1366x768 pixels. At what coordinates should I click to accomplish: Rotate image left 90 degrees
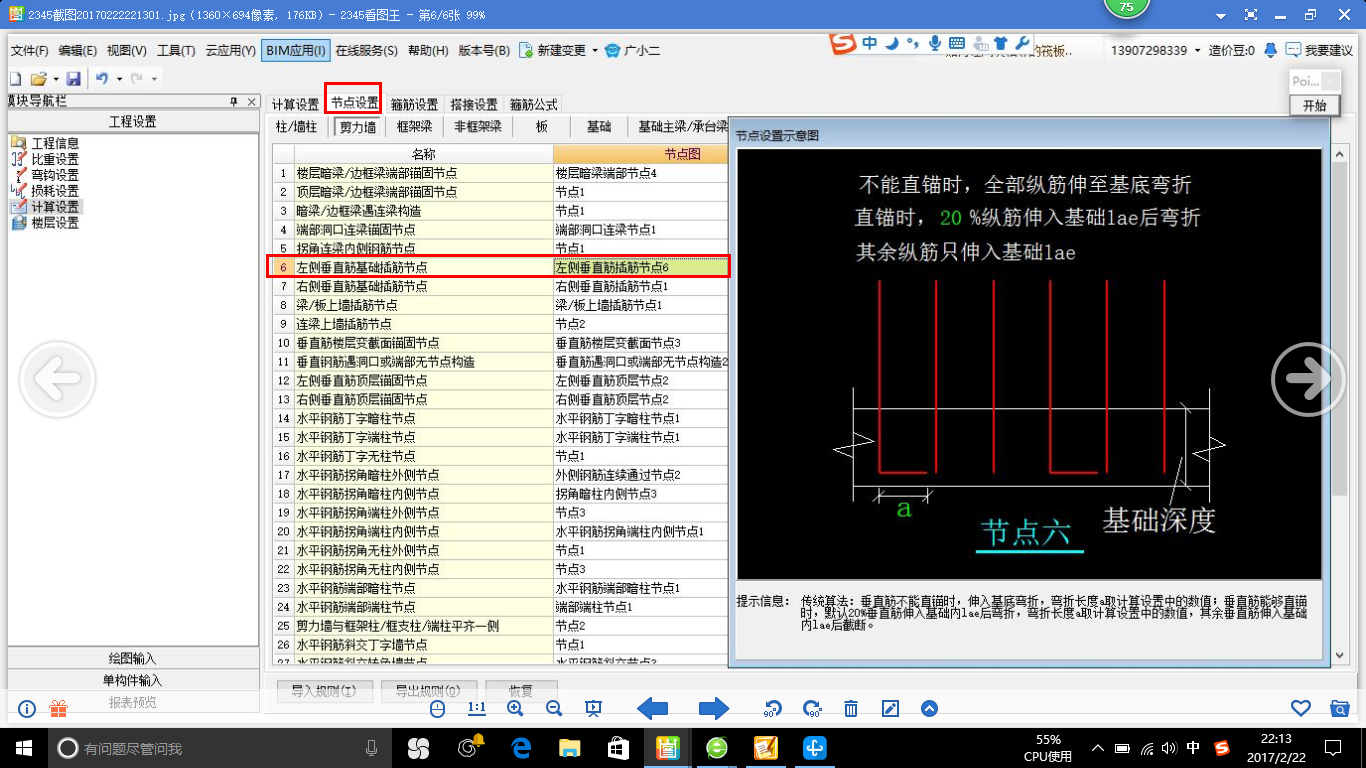pyautogui.click(x=772, y=708)
